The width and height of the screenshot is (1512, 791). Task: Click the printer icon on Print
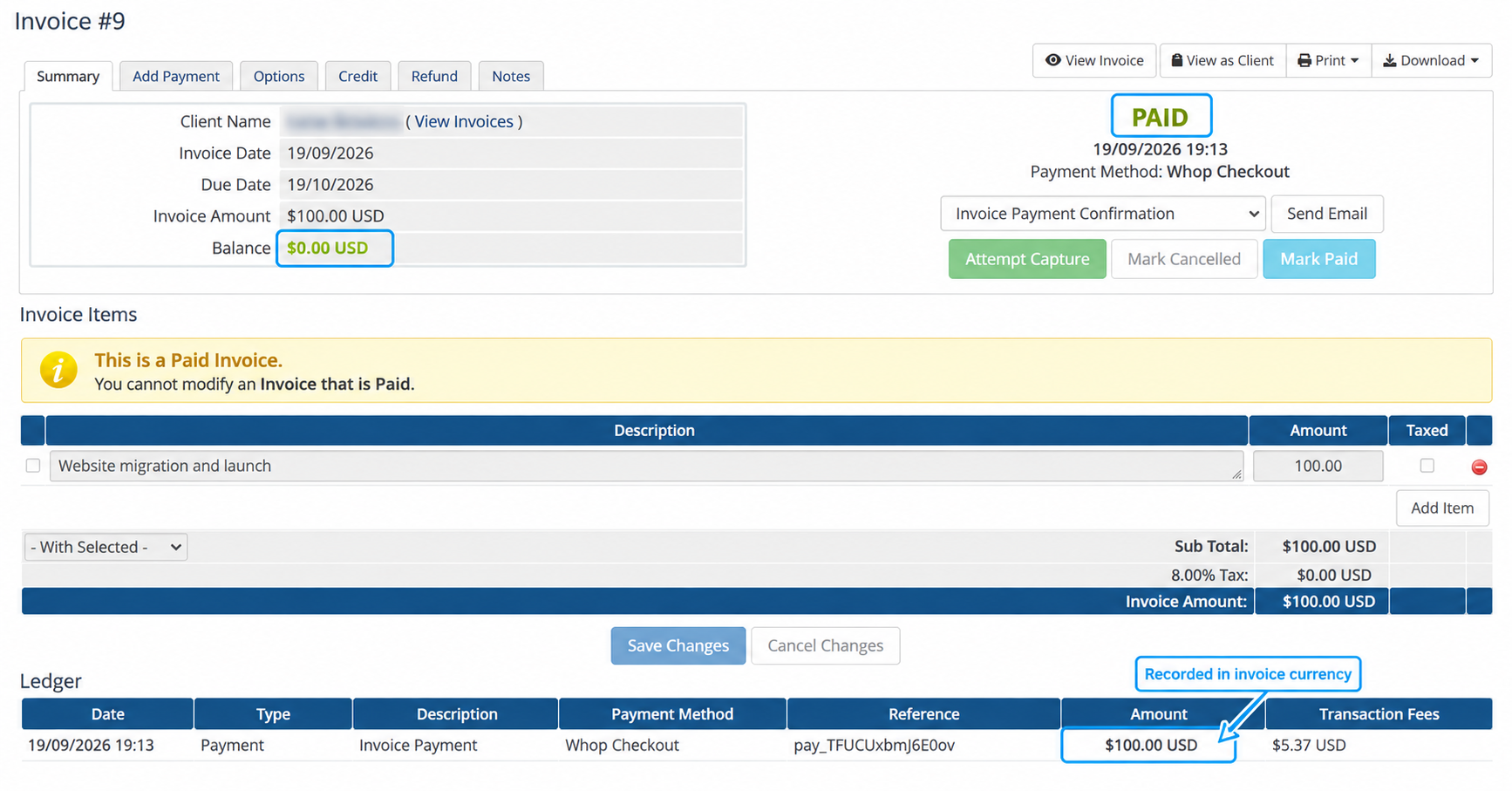pos(1304,60)
